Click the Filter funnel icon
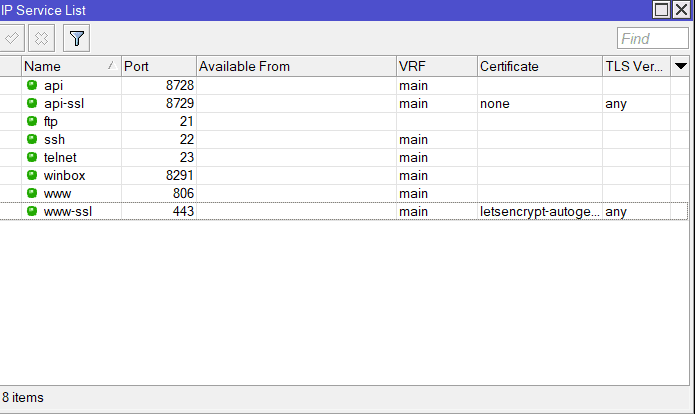The image size is (695, 414). coord(76,38)
